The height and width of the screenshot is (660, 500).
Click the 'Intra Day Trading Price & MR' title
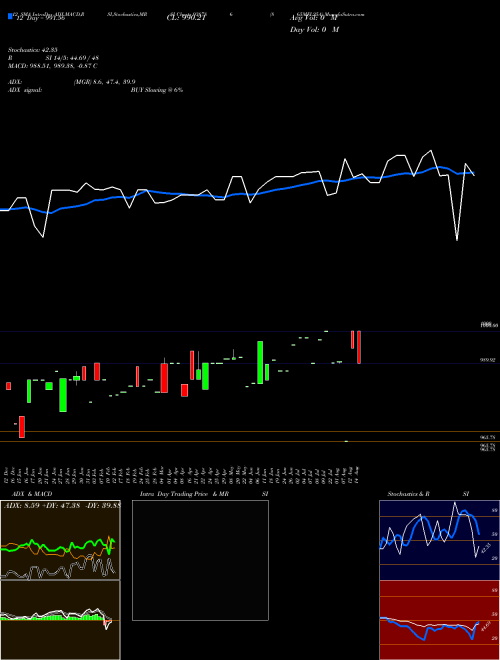tap(184, 494)
